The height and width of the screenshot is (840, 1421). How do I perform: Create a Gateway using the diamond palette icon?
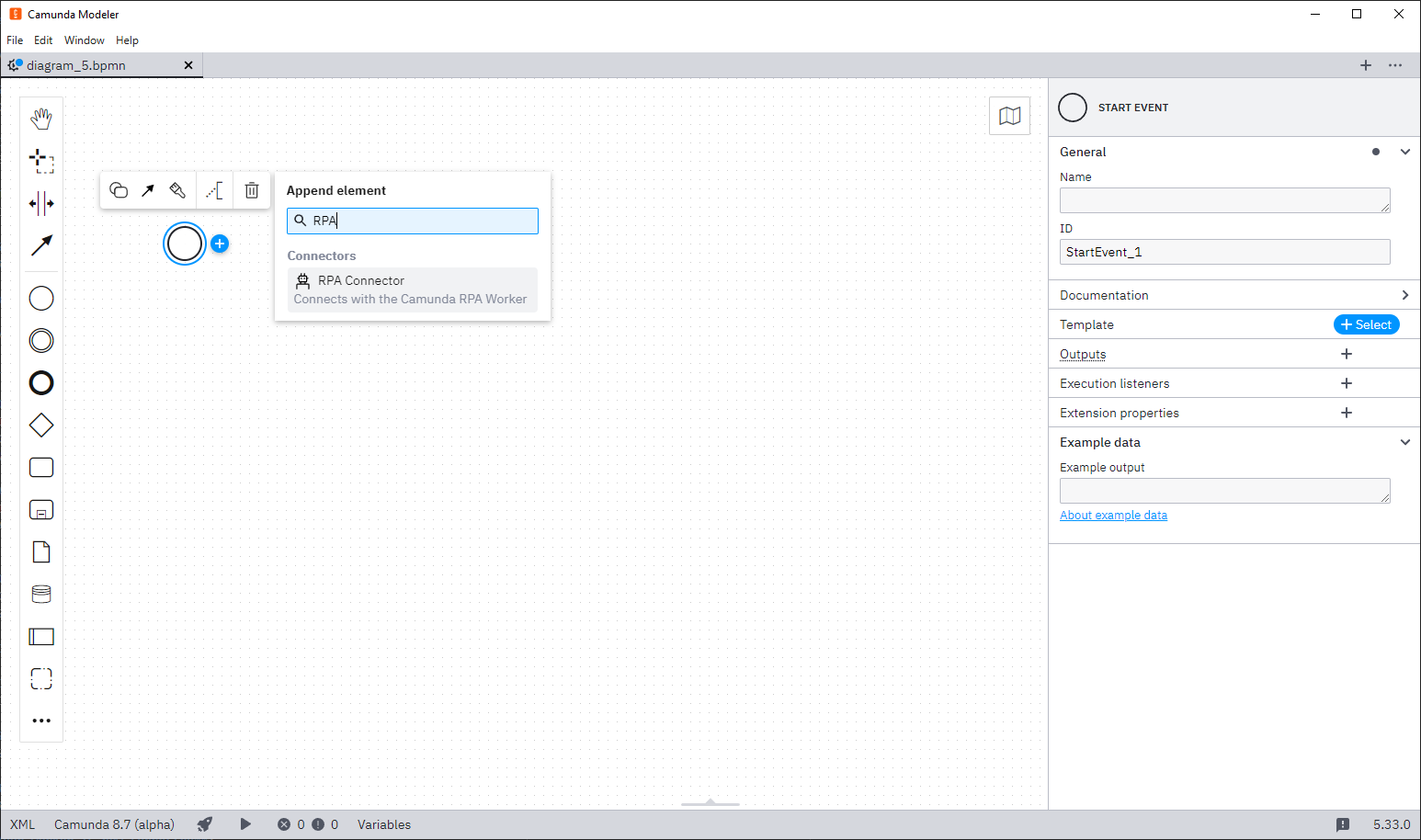41,425
